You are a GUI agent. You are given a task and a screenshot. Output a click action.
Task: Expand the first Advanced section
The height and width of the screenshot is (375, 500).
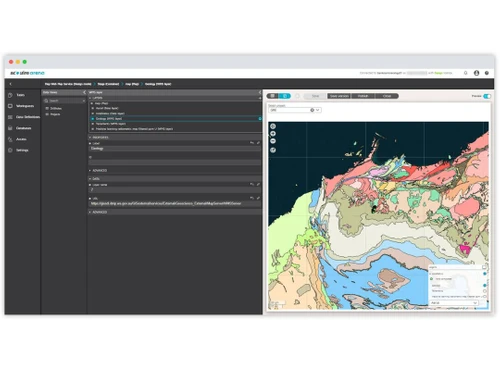pyautogui.click(x=90, y=170)
